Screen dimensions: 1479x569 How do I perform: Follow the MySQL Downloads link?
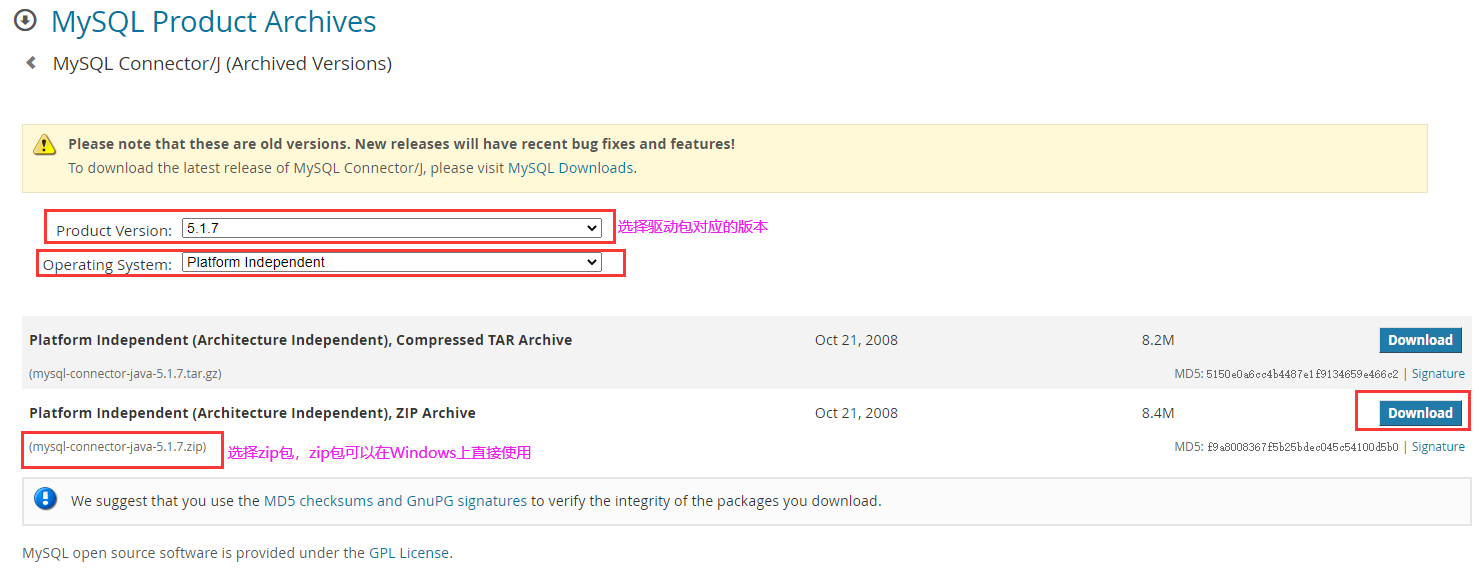pyautogui.click(x=570, y=168)
